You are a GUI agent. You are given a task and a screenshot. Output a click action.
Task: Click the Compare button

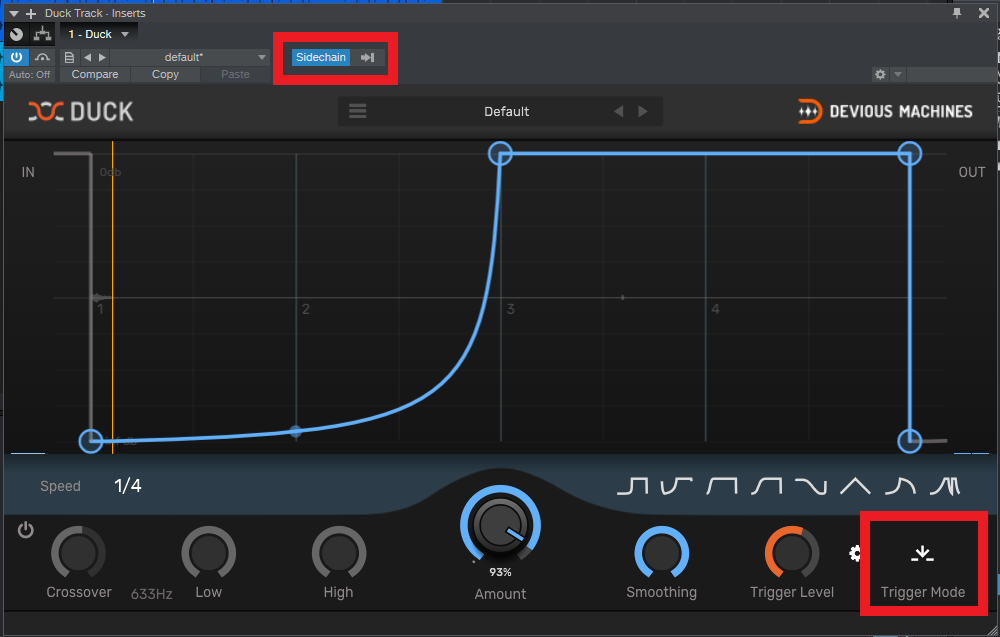(x=95, y=75)
